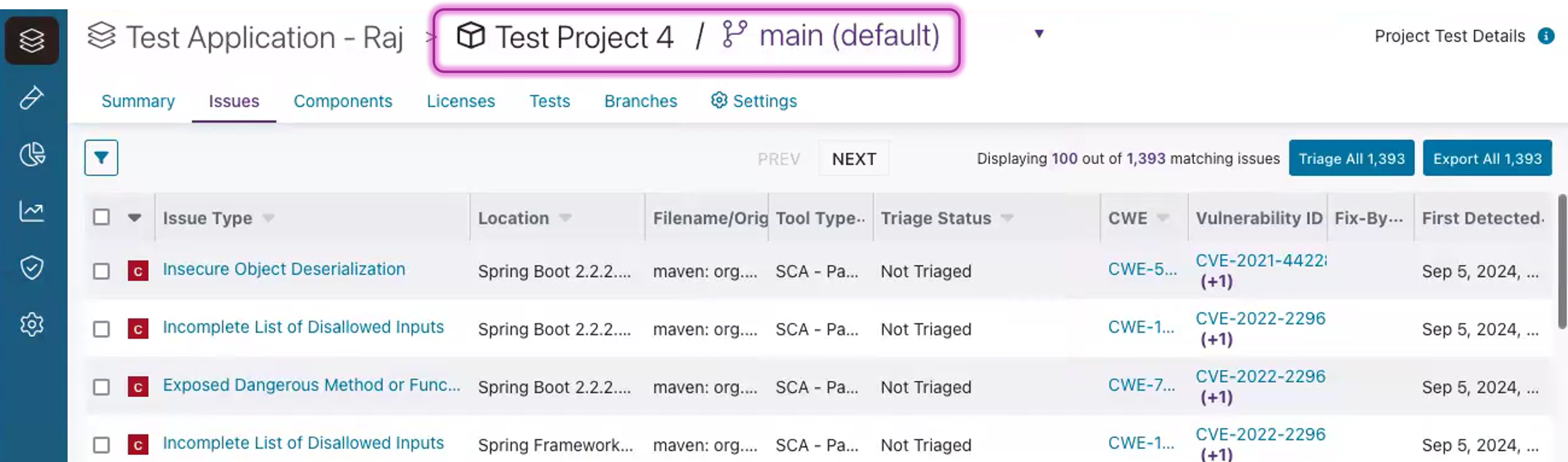Check the Insecure Object Deserialization row

click(102, 271)
